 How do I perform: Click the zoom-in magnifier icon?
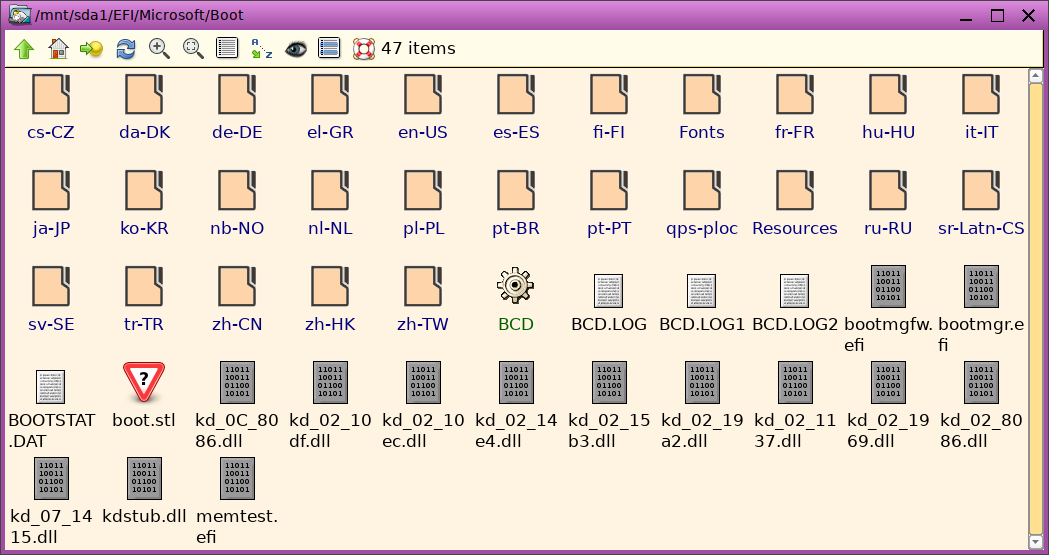pos(159,48)
